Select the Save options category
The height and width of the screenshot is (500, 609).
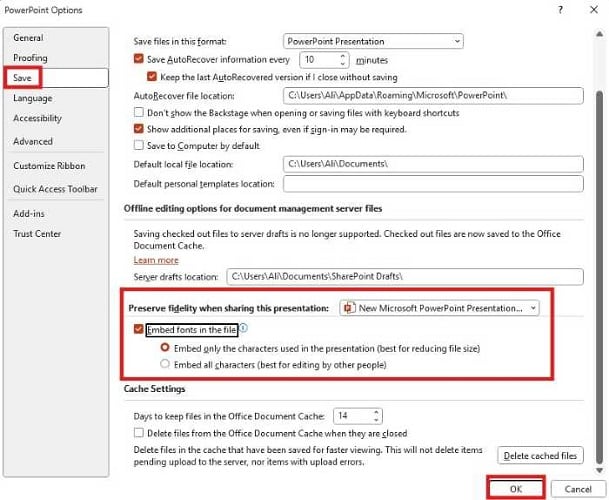pos(56,78)
